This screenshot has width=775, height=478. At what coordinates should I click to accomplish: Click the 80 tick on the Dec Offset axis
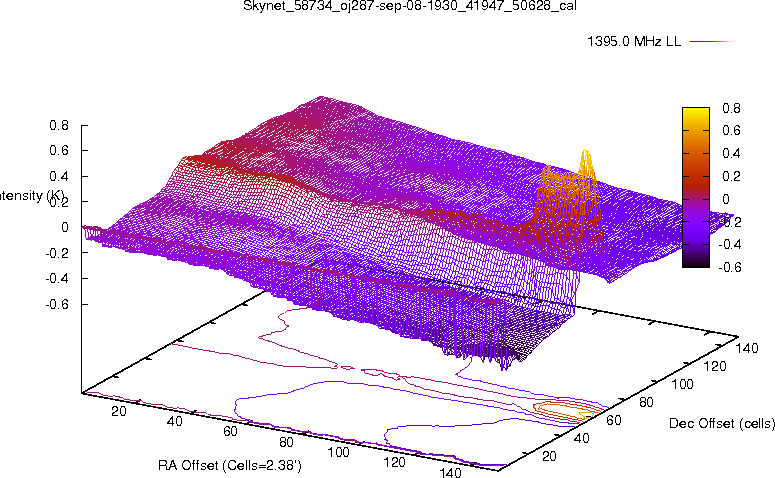point(646,402)
